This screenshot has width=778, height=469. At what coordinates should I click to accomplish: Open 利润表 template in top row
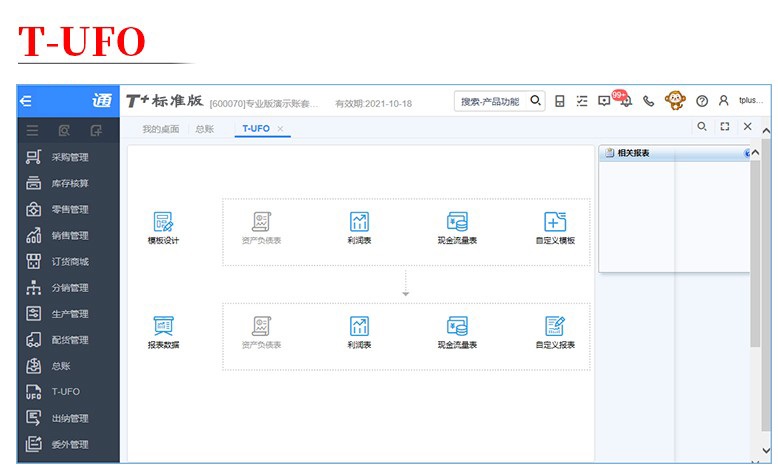[x=359, y=228]
